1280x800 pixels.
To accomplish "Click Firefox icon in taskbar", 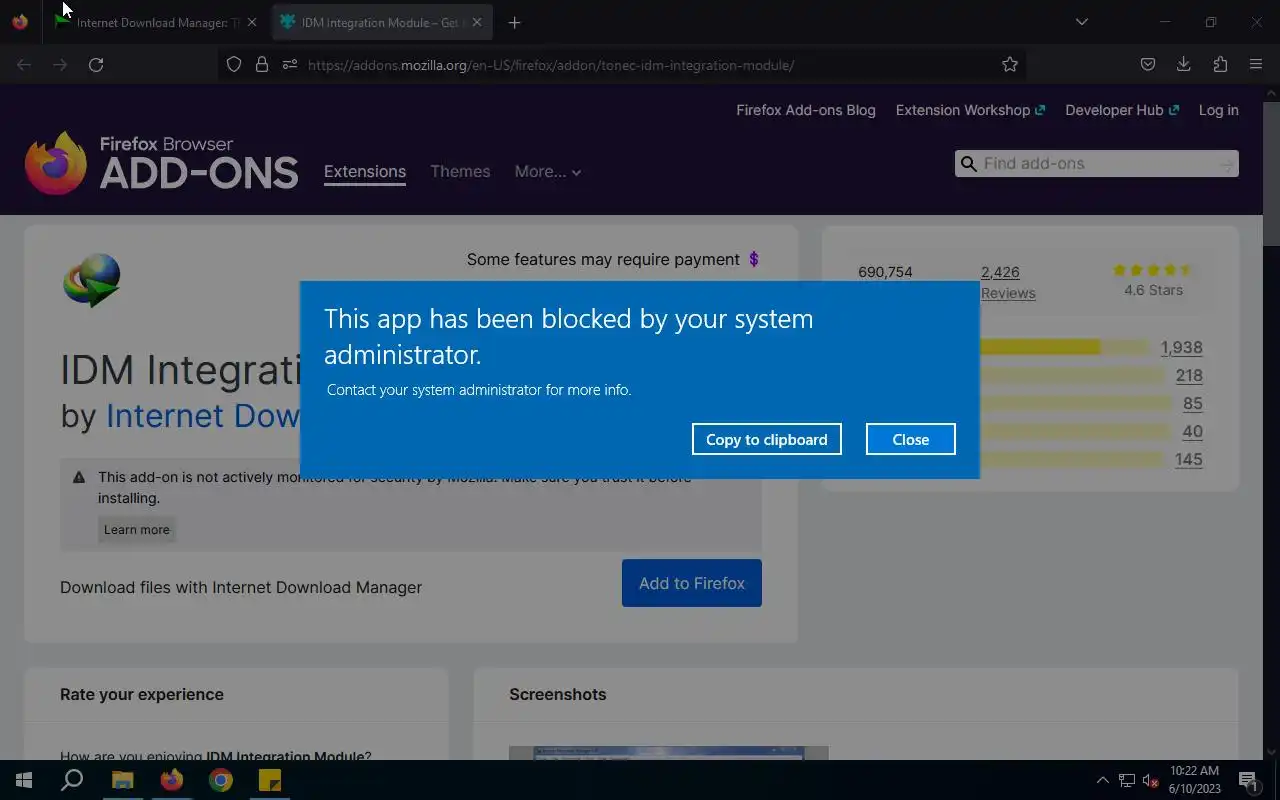I will [172, 780].
